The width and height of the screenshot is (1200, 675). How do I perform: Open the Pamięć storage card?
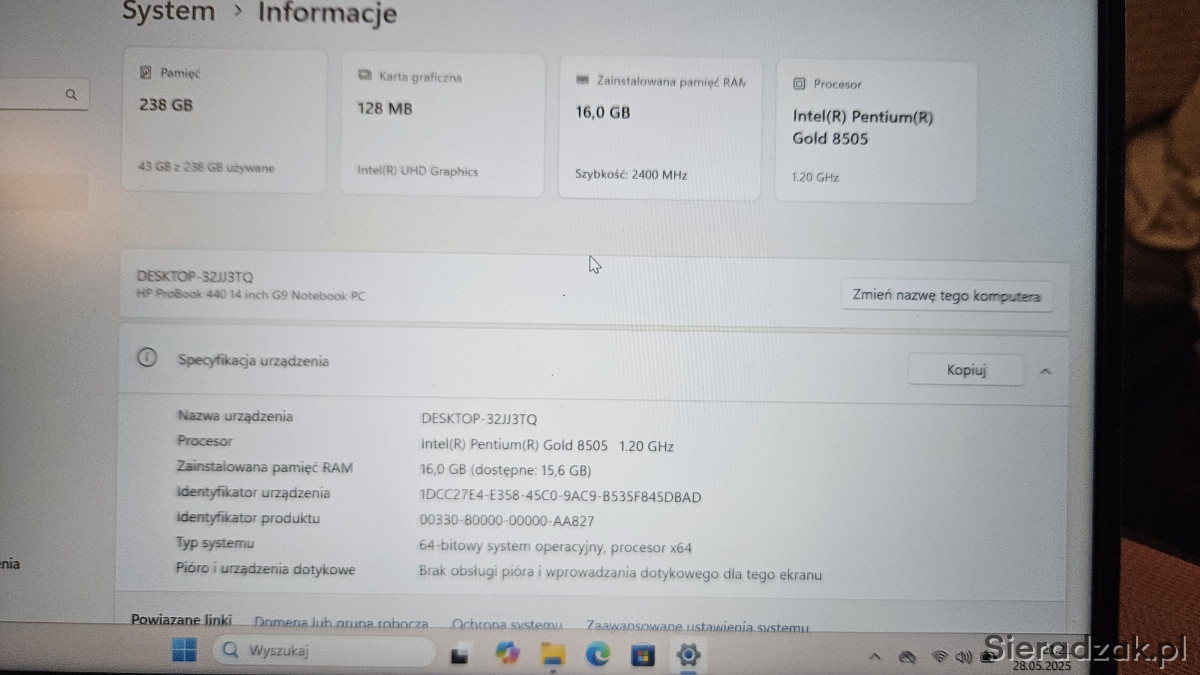pyautogui.click(x=225, y=121)
